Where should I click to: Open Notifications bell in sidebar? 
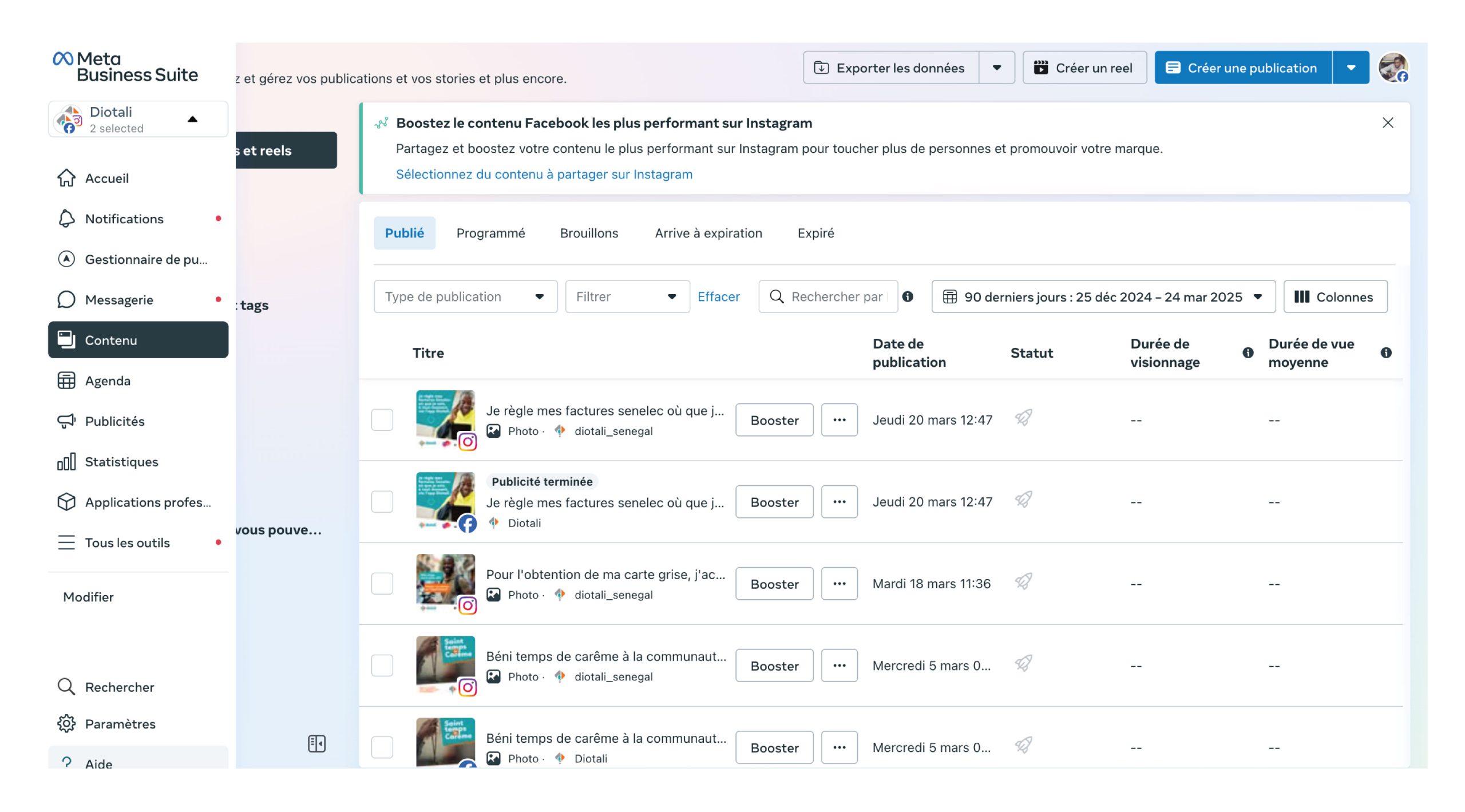[66, 219]
